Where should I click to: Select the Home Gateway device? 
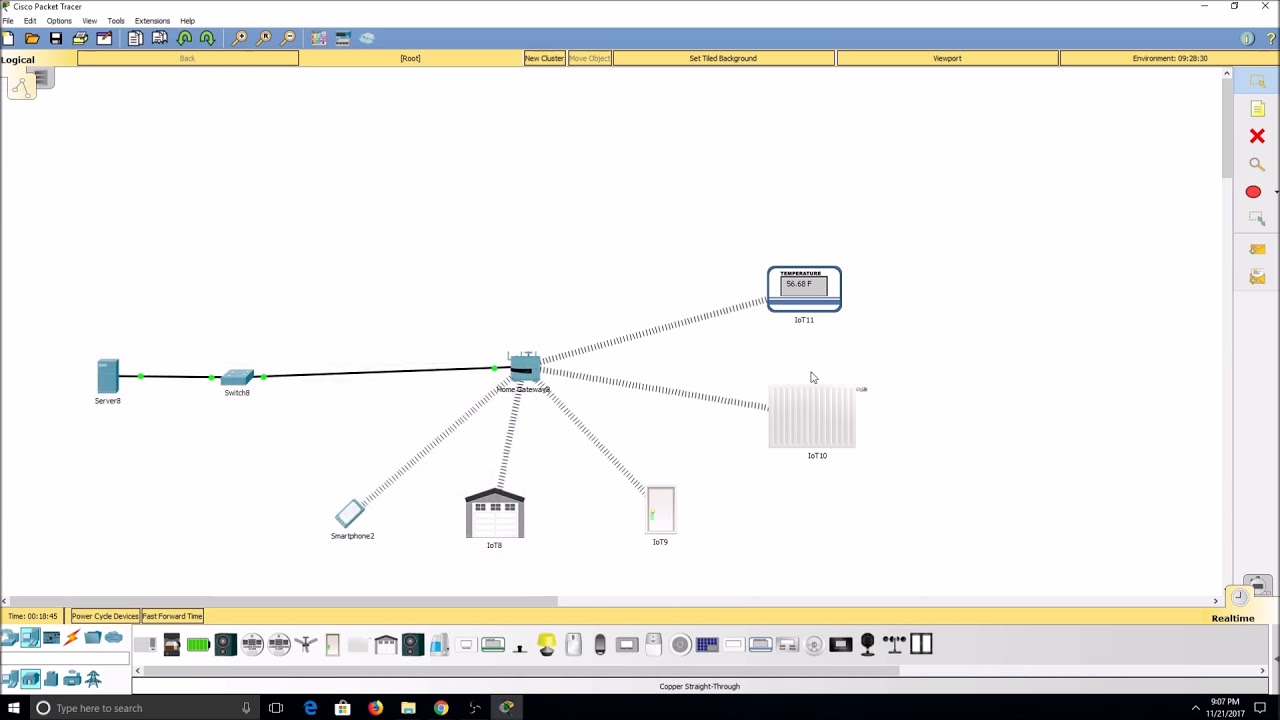click(x=523, y=367)
